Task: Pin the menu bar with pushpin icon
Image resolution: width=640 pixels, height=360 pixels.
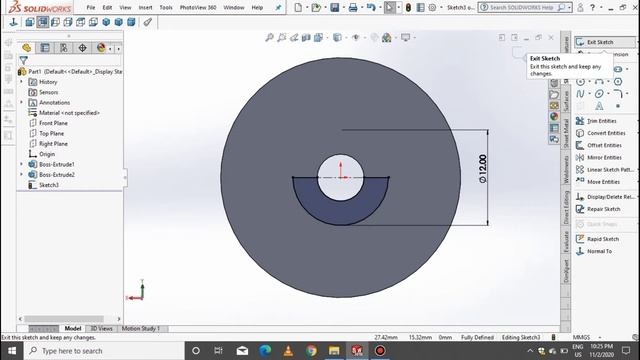Action: (x=278, y=7)
